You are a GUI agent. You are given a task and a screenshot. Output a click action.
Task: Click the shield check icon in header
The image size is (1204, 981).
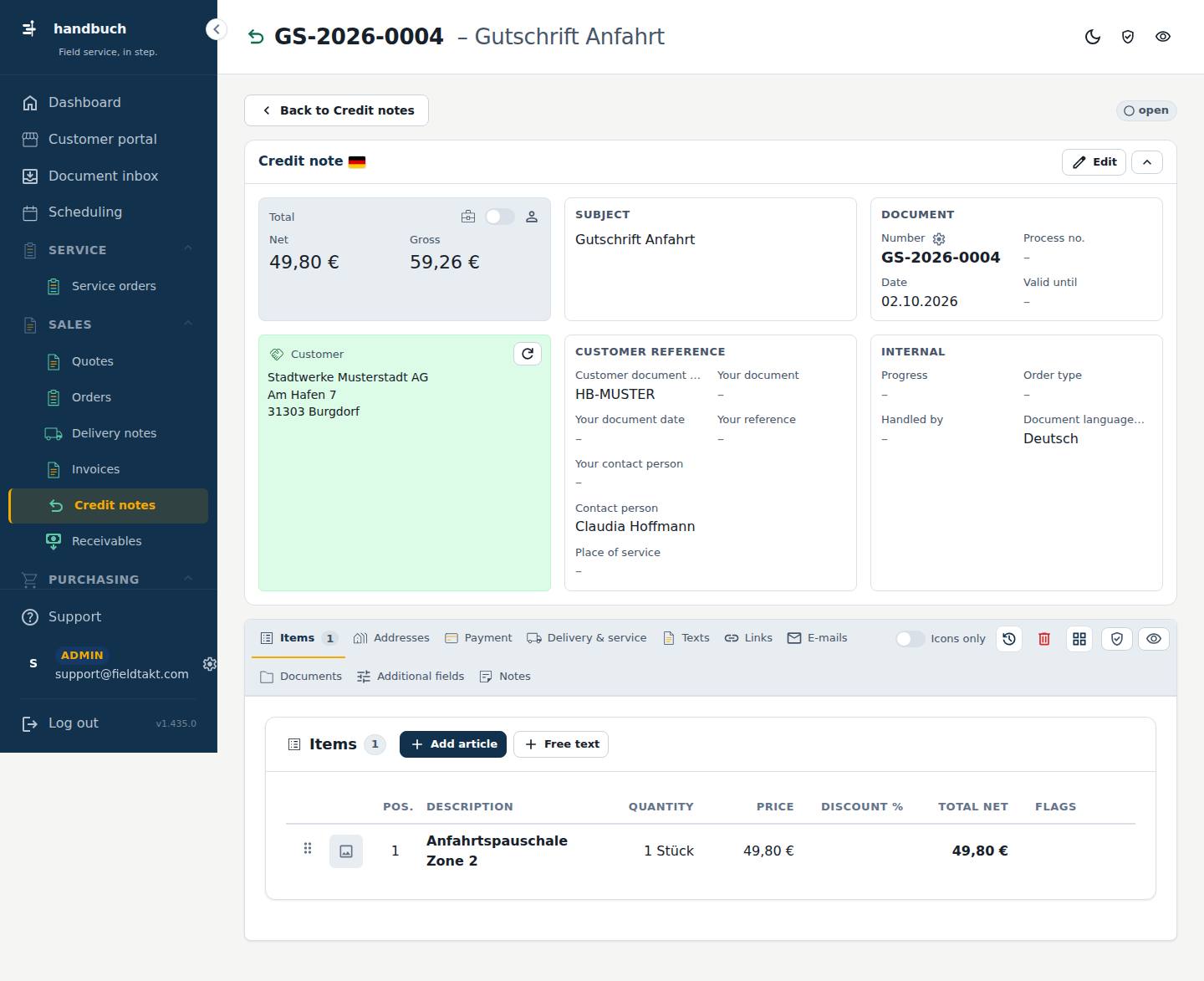click(1128, 37)
